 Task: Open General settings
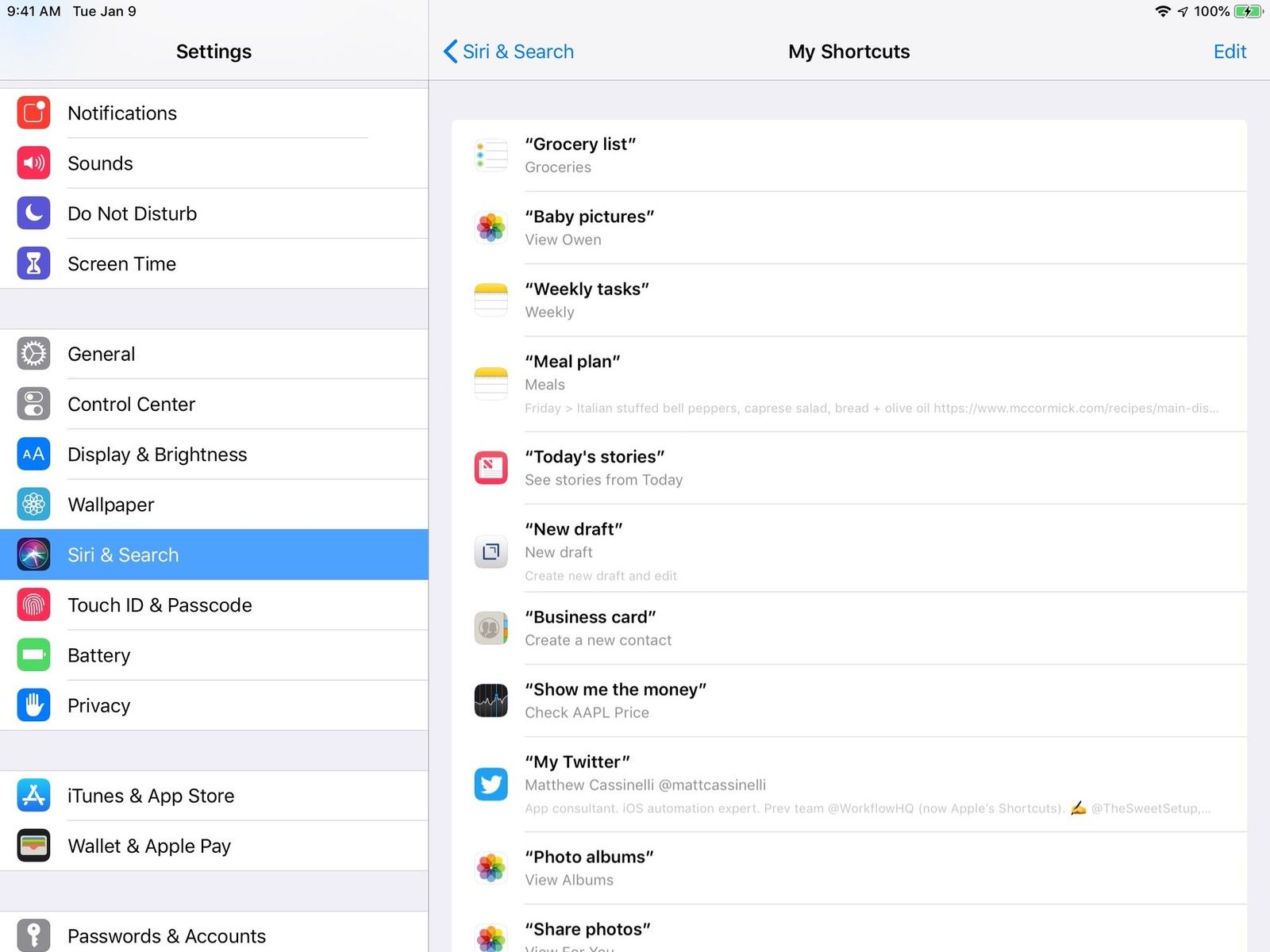tap(102, 354)
